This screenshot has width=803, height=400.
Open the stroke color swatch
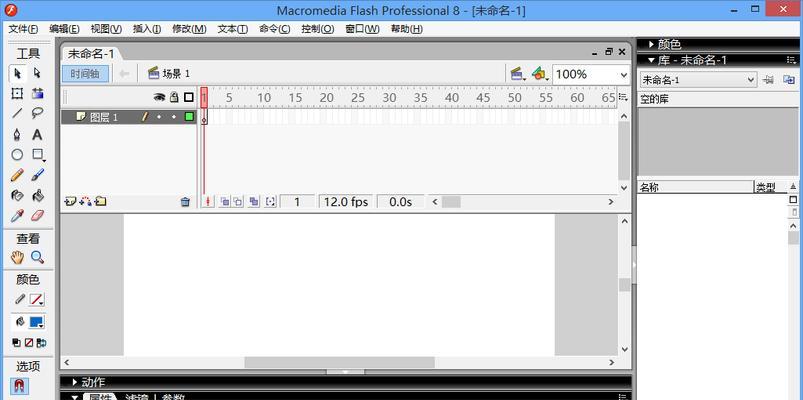(36, 300)
